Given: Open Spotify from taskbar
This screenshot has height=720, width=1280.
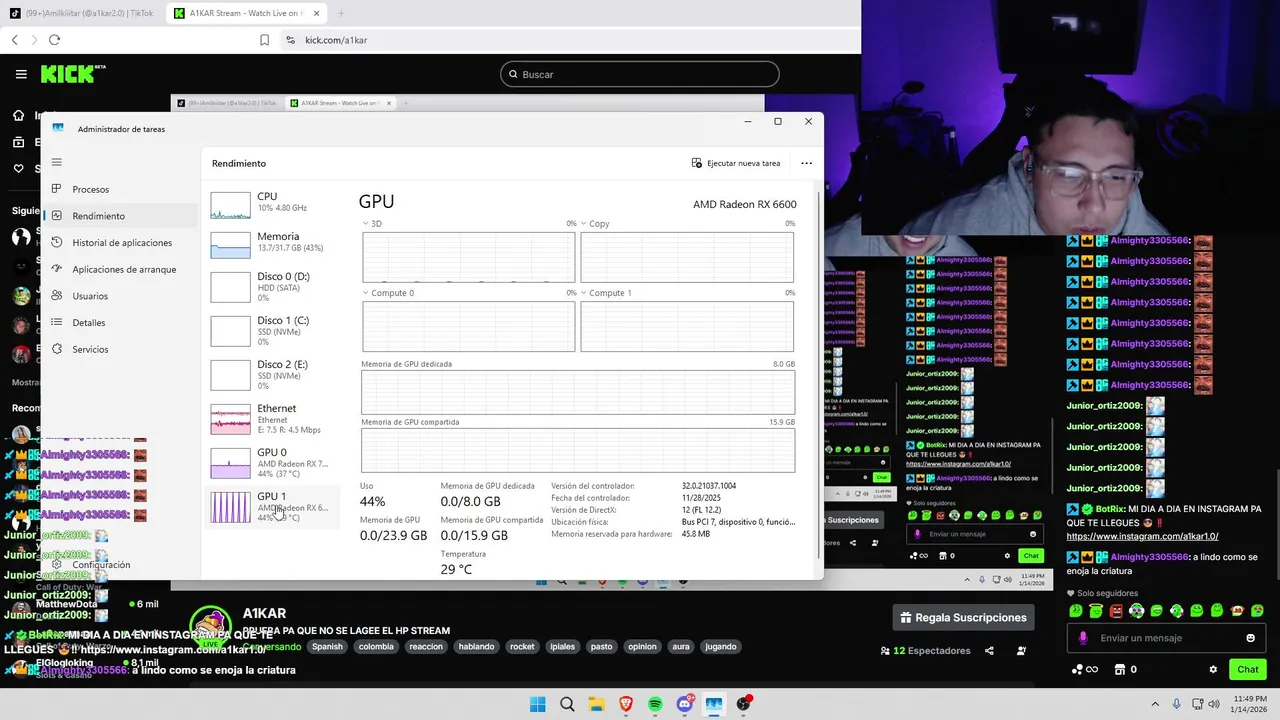Looking at the screenshot, I should click(x=655, y=704).
